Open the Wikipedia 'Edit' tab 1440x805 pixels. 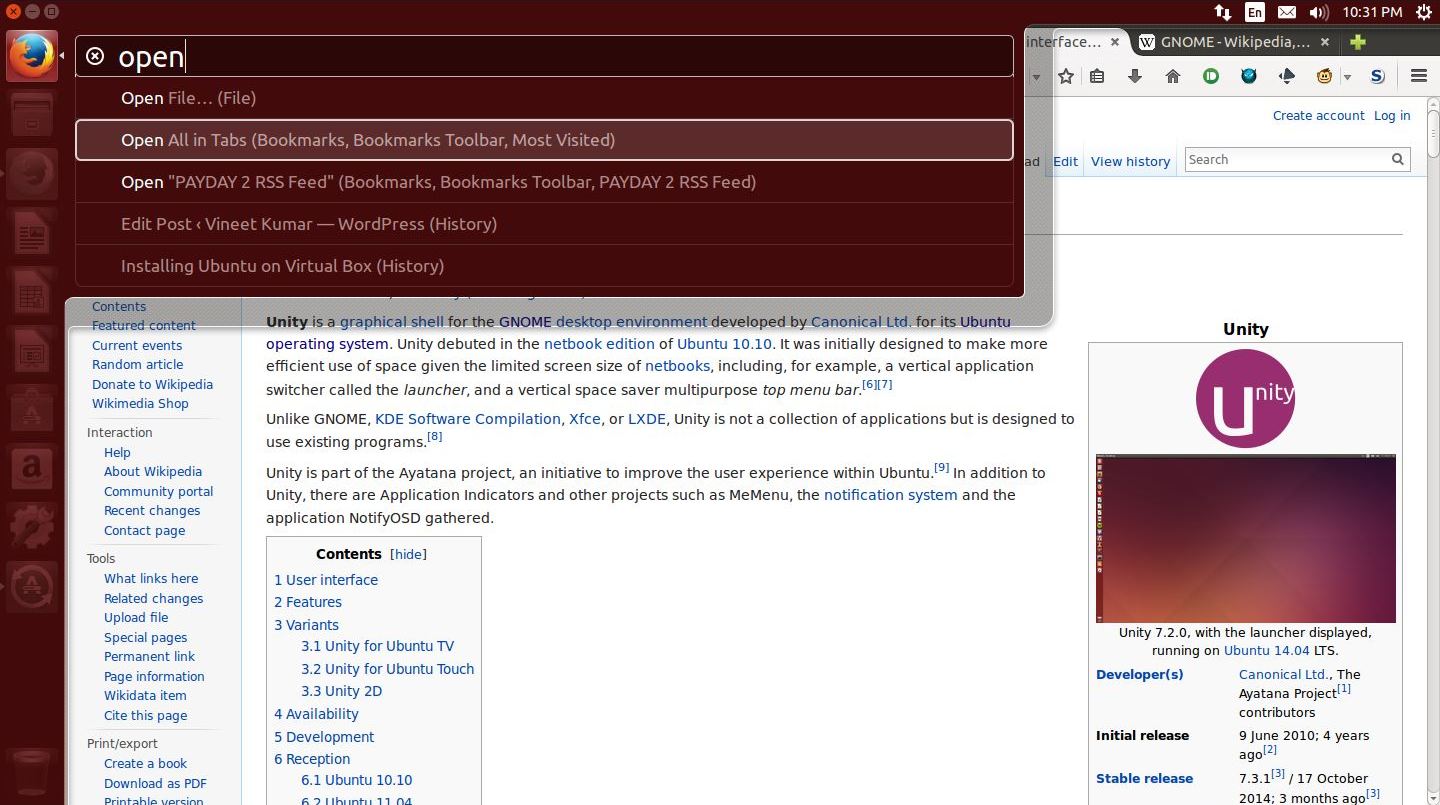(x=1065, y=161)
